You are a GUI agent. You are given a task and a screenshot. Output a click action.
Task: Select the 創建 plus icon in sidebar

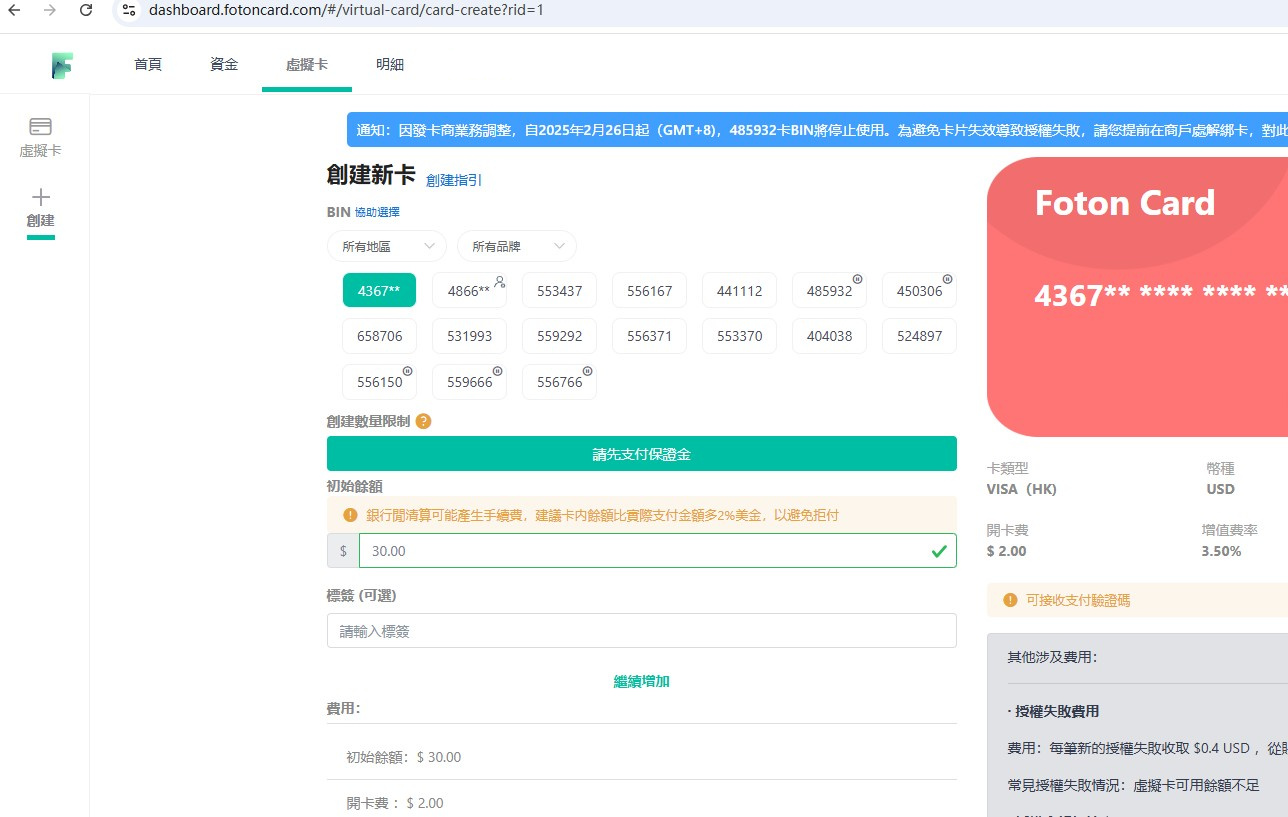coord(41,197)
